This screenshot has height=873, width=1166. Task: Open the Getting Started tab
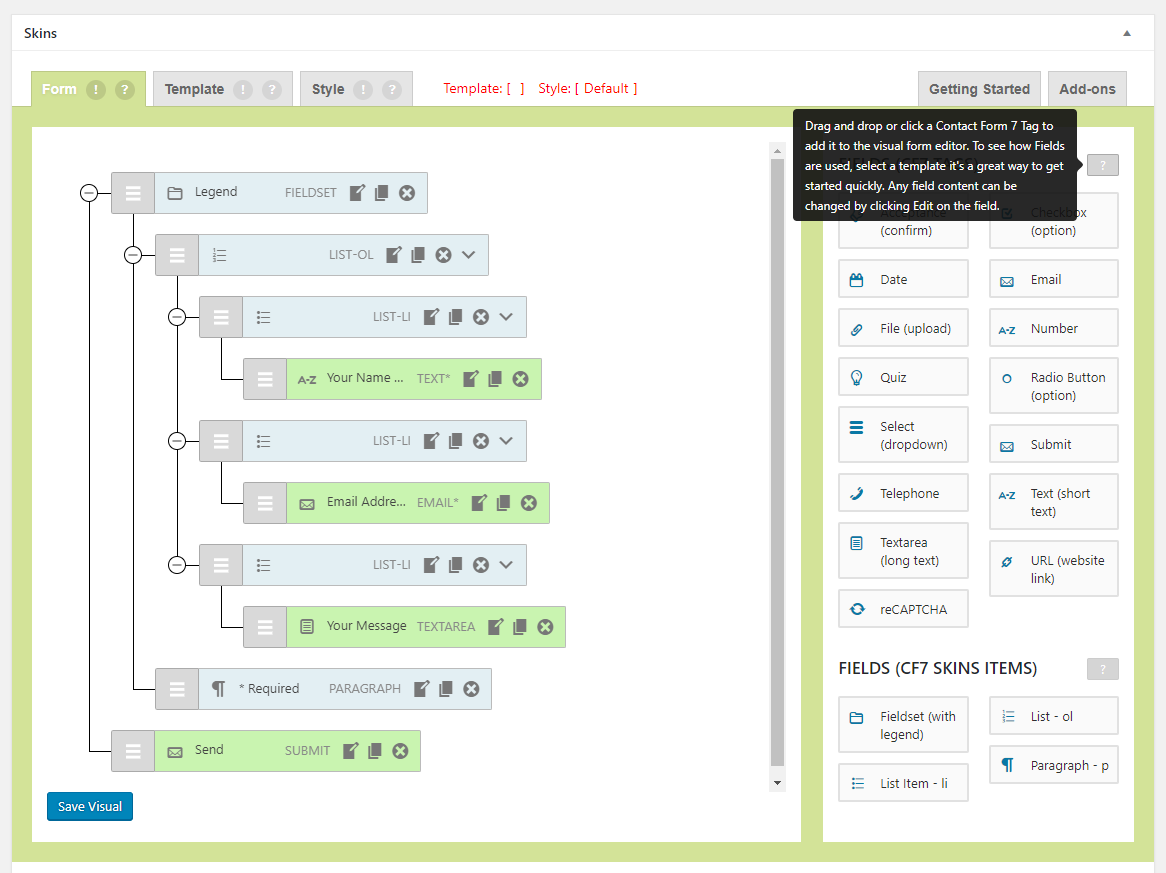pos(979,89)
